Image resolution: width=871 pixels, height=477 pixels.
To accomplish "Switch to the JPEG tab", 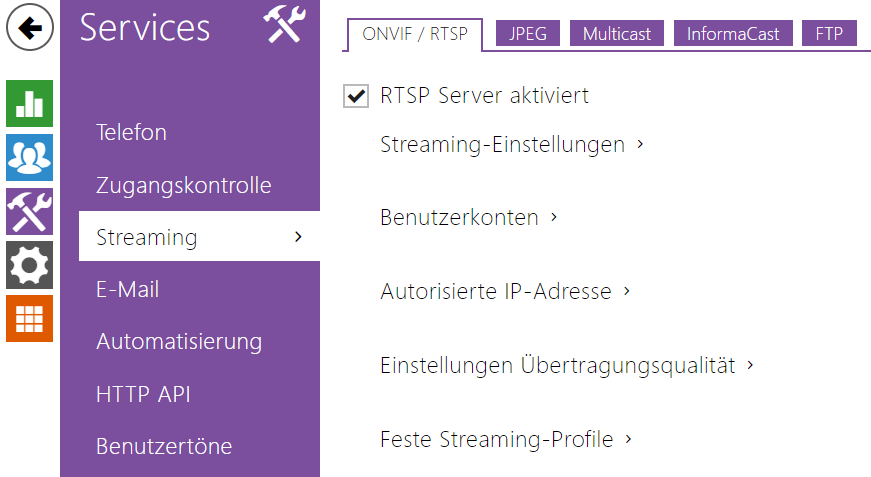I will 527,34.
